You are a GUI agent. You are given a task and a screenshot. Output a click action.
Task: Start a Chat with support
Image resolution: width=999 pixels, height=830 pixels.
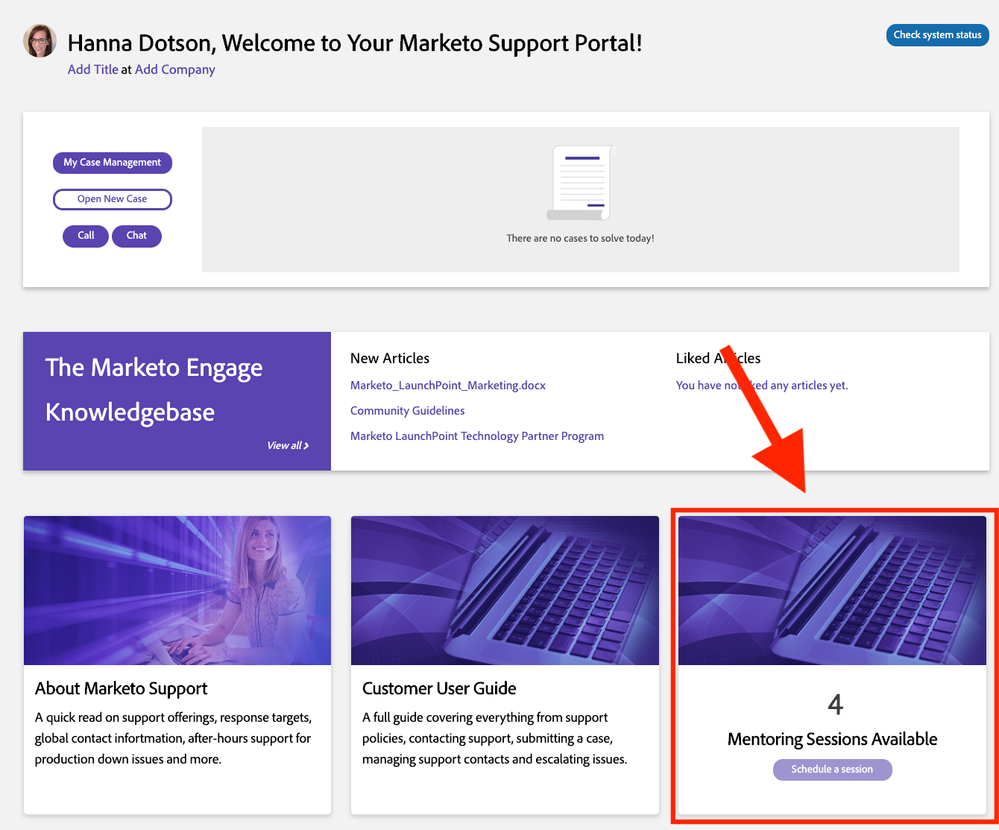(136, 236)
